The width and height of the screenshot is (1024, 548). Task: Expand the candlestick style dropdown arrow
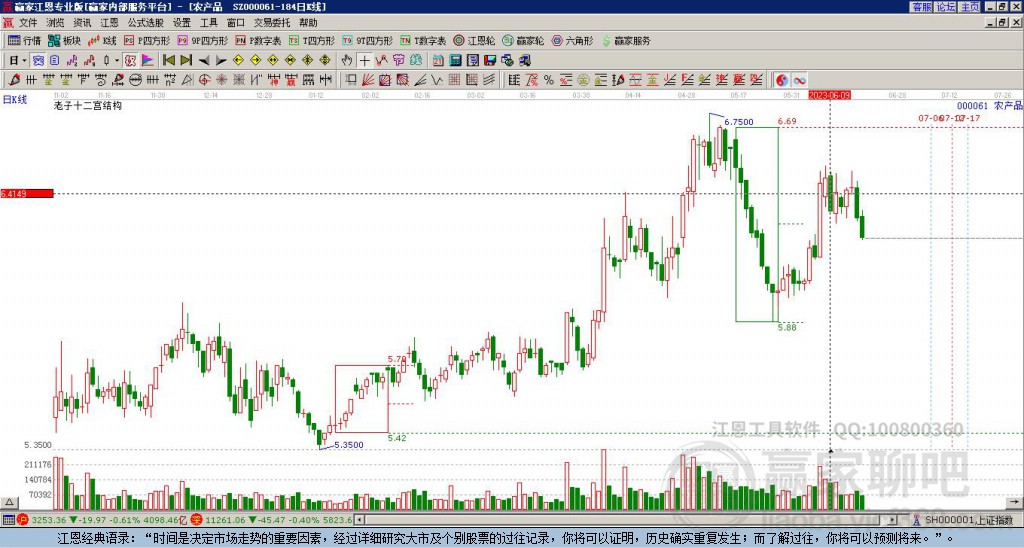[117, 61]
